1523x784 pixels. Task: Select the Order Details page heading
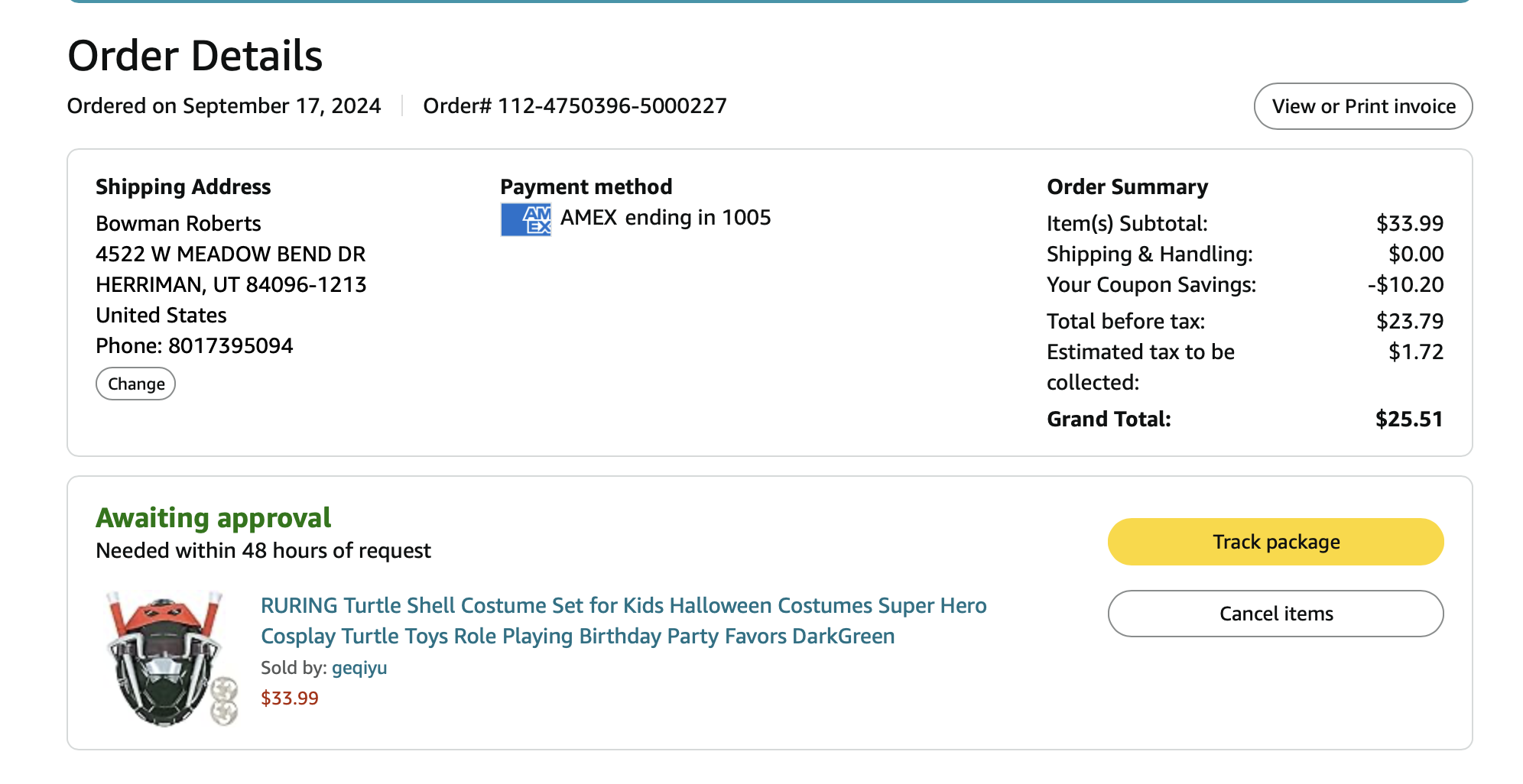click(195, 56)
